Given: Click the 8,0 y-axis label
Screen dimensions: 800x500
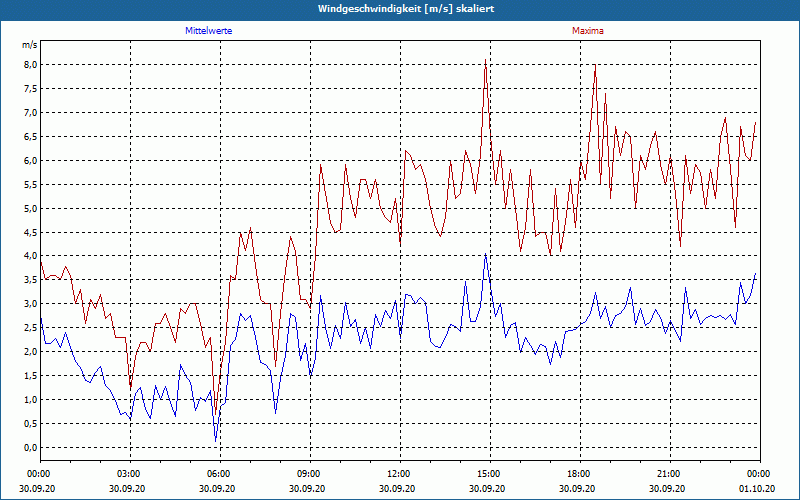Looking at the screenshot, I should (x=29, y=64).
